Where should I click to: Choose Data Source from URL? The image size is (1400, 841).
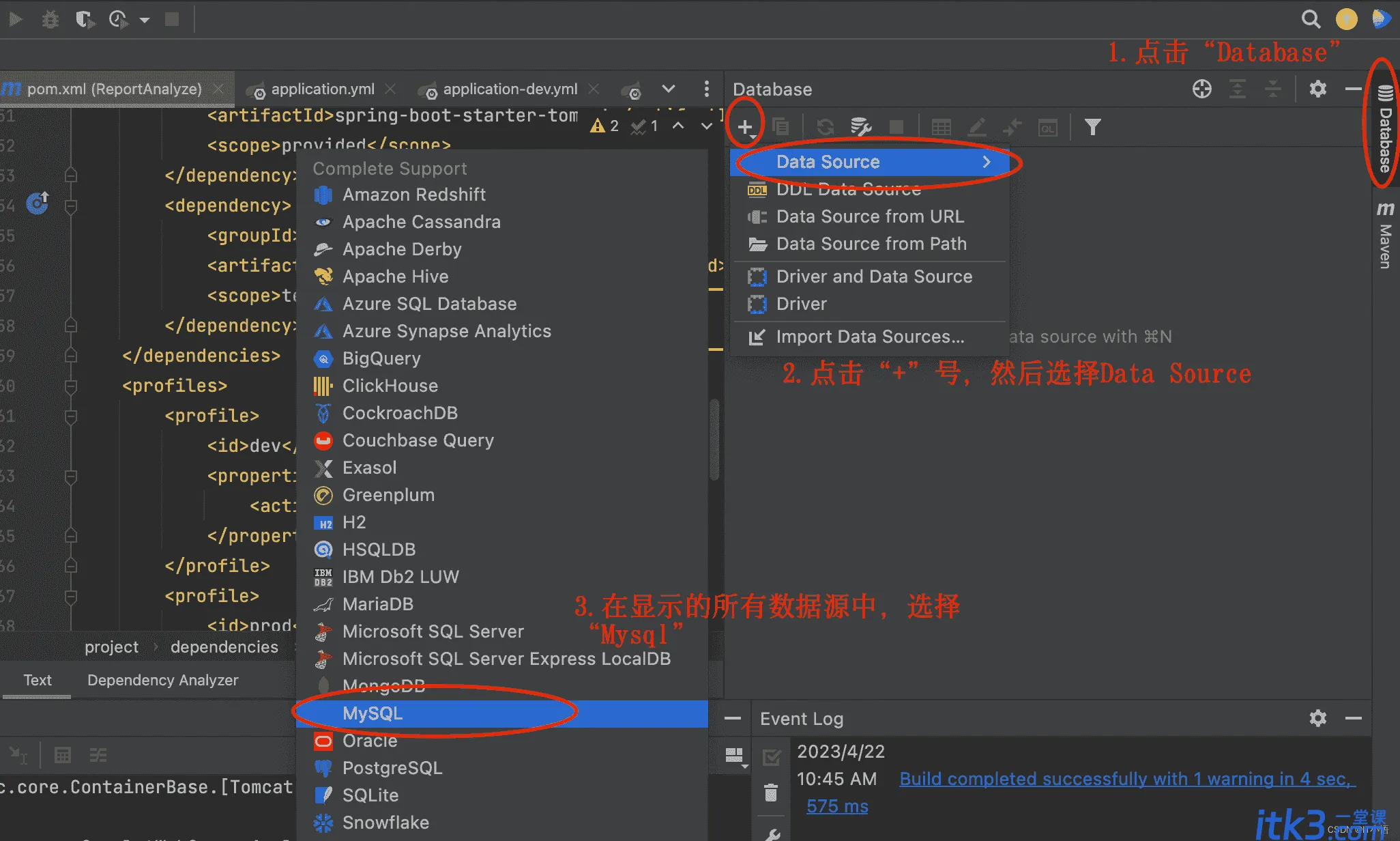869,216
